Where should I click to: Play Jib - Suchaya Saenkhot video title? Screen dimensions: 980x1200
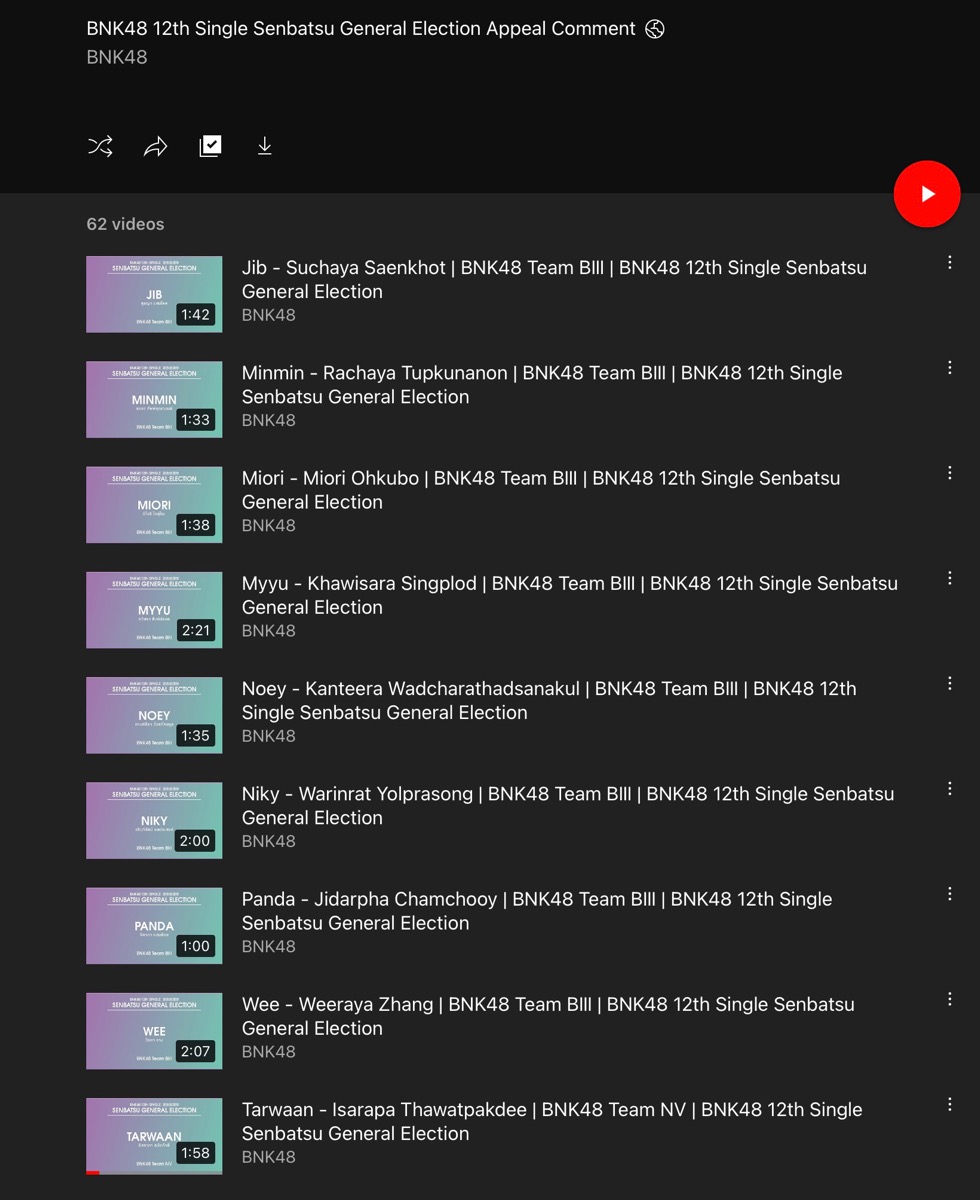(x=554, y=280)
